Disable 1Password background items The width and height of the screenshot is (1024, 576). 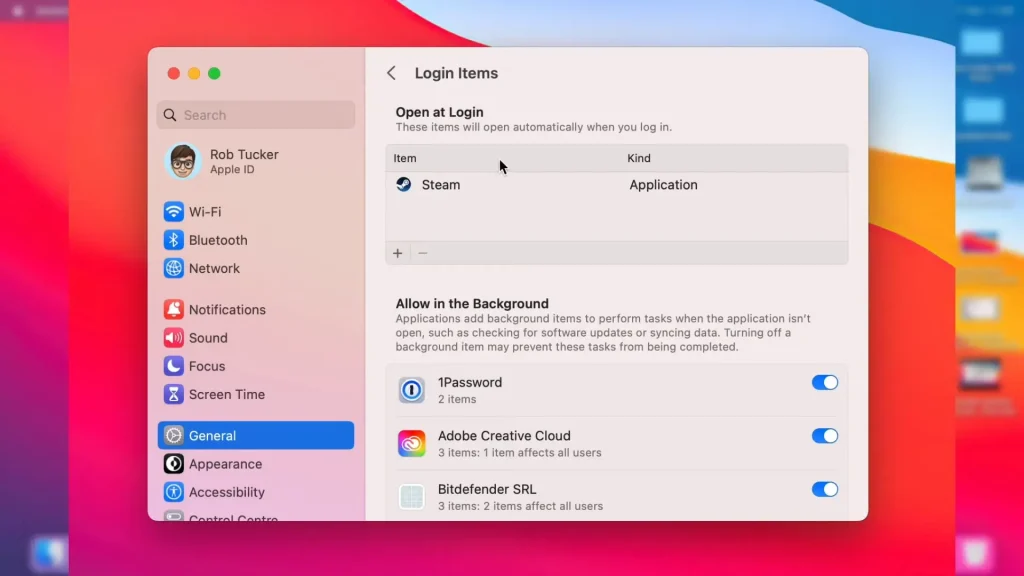[x=824, y=382]
